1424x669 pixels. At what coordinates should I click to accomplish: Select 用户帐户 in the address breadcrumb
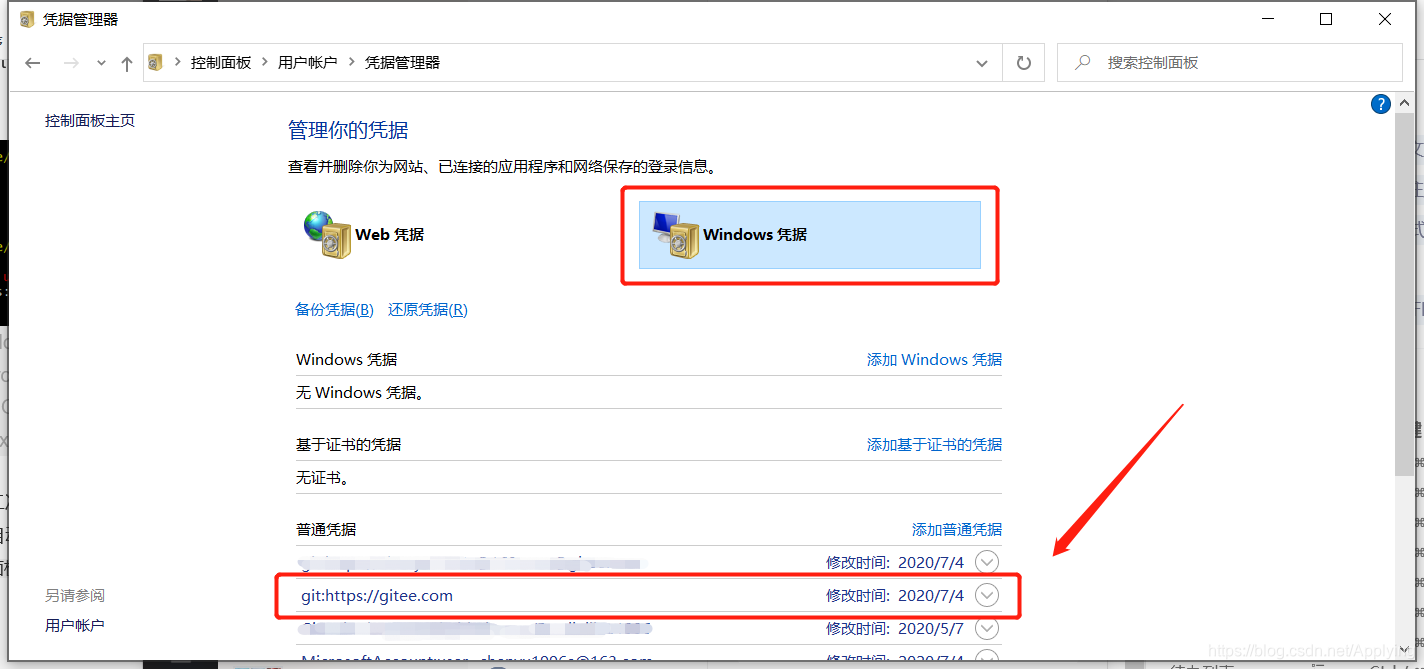[x=308, y=62]
